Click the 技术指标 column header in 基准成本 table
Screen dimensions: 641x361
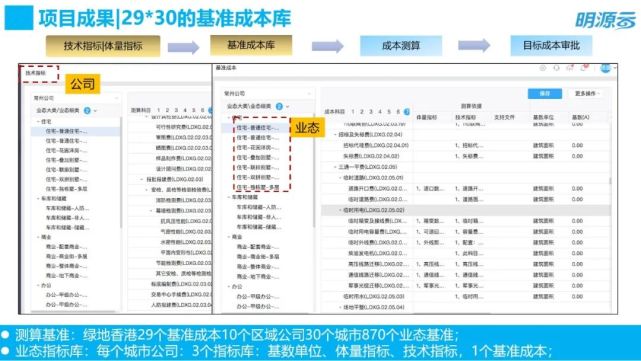[465, 118]
